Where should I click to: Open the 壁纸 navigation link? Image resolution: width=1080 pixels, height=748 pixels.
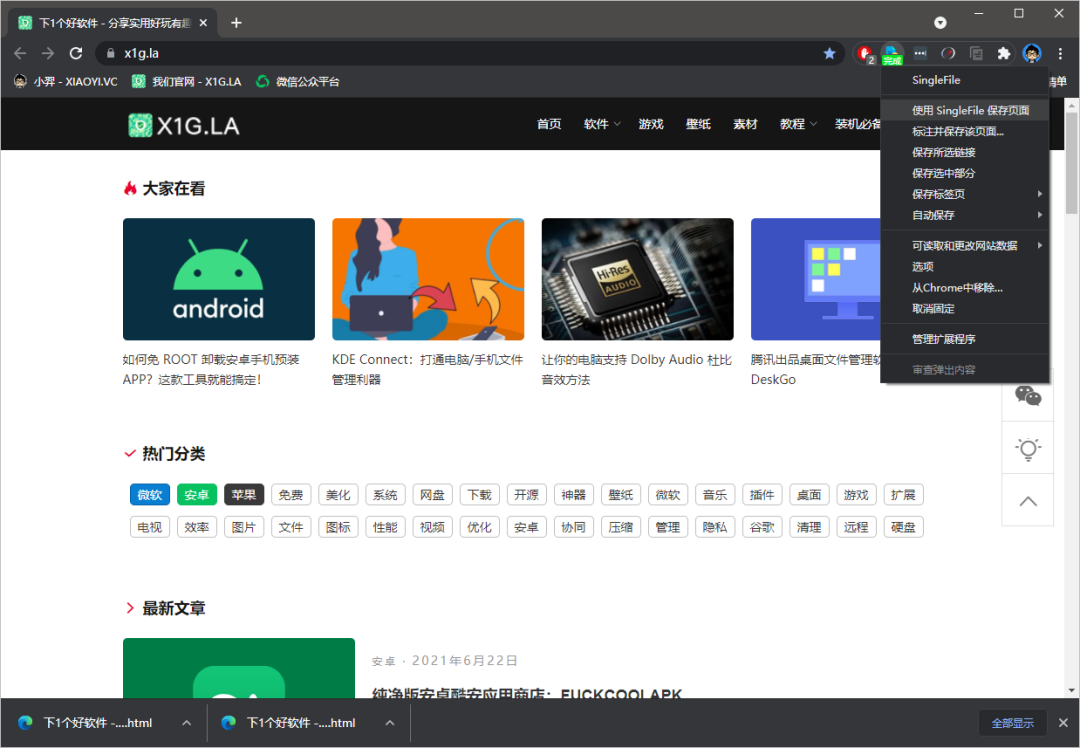tap(698, 124)
